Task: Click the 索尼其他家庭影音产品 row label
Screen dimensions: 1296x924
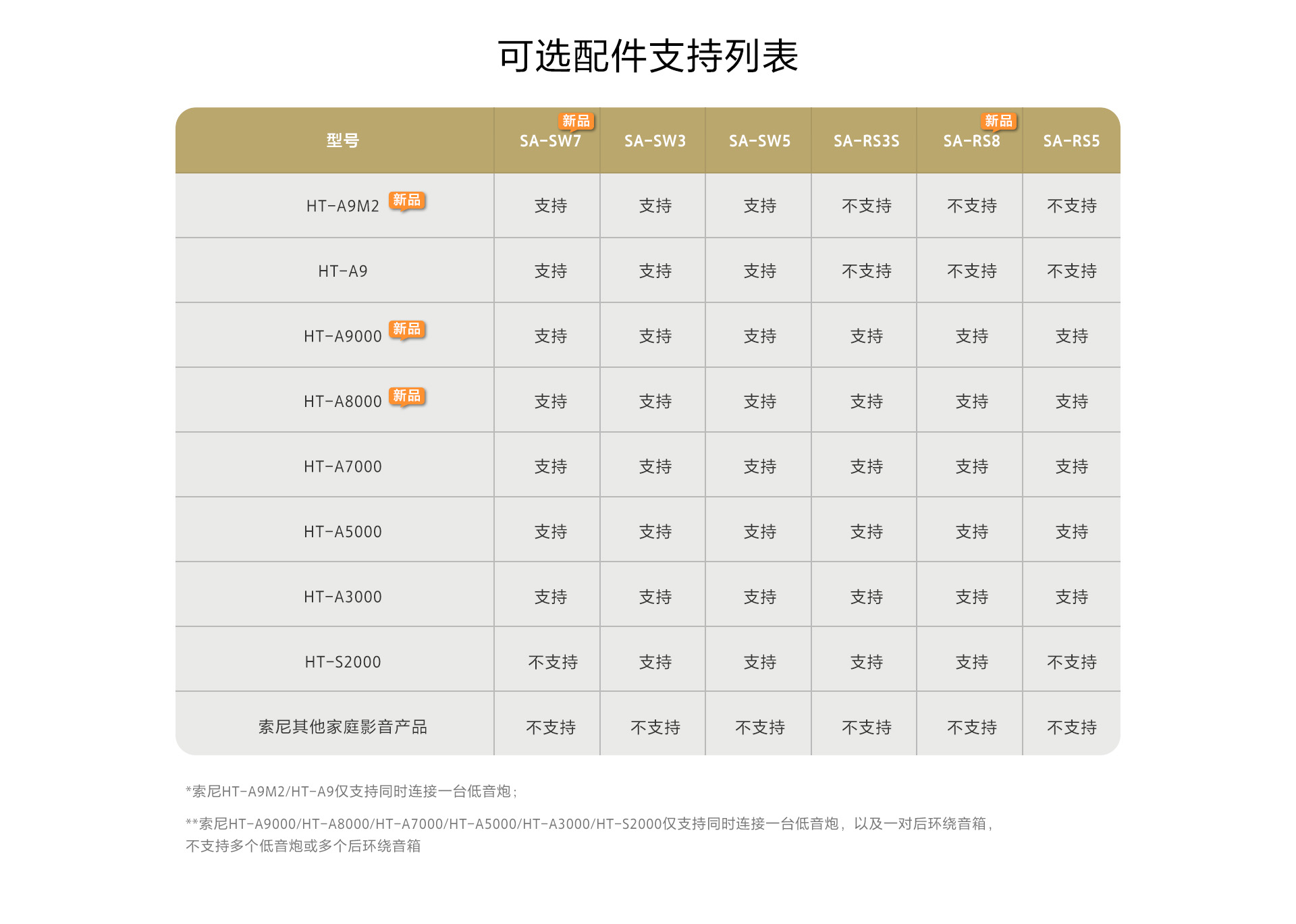Action: pyautogui.click(x=343, y=727)
